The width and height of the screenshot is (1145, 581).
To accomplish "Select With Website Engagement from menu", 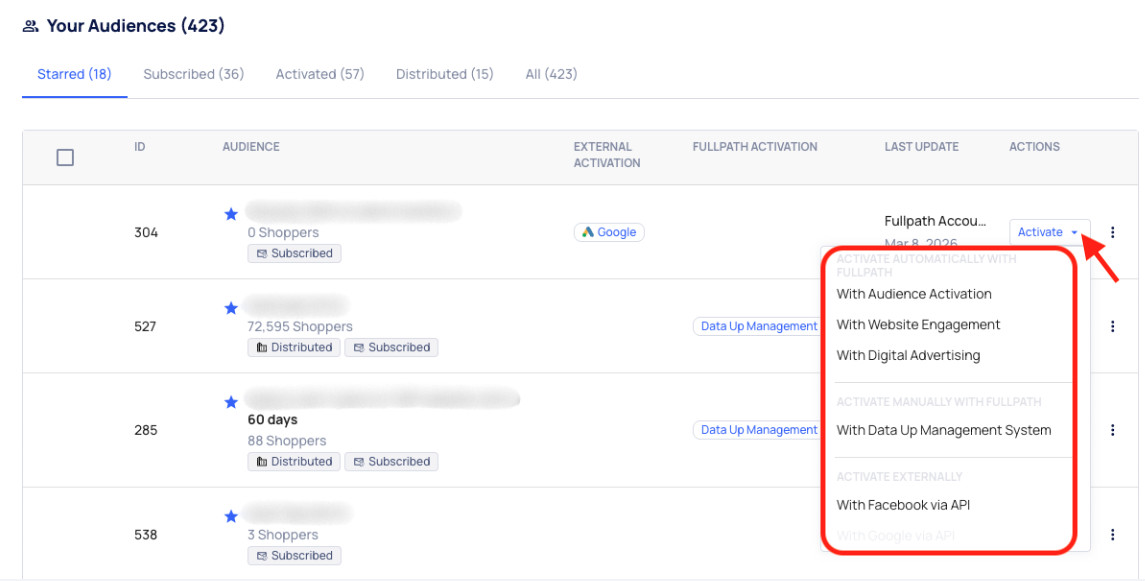I will click(918, 324).
